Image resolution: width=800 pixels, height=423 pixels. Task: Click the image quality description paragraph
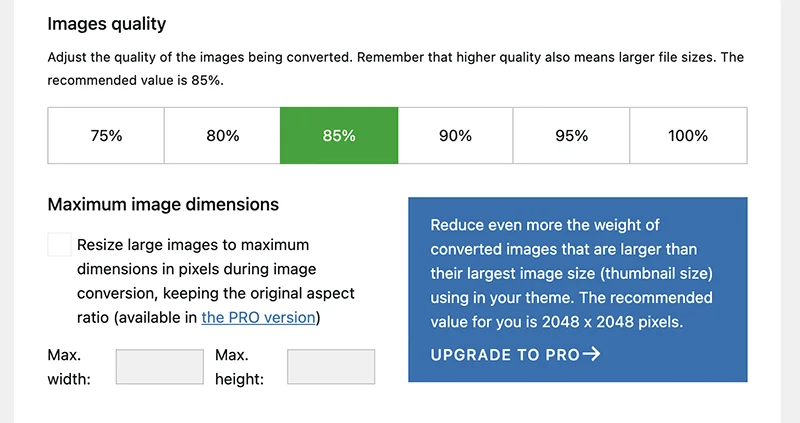click(395, 68)
